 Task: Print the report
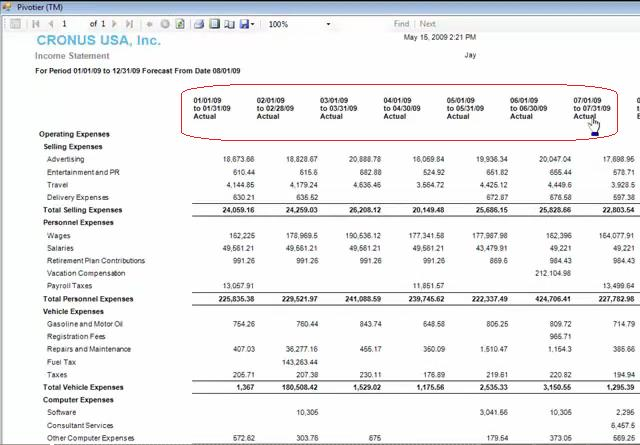pyautogui.click(x=199, y=24)
